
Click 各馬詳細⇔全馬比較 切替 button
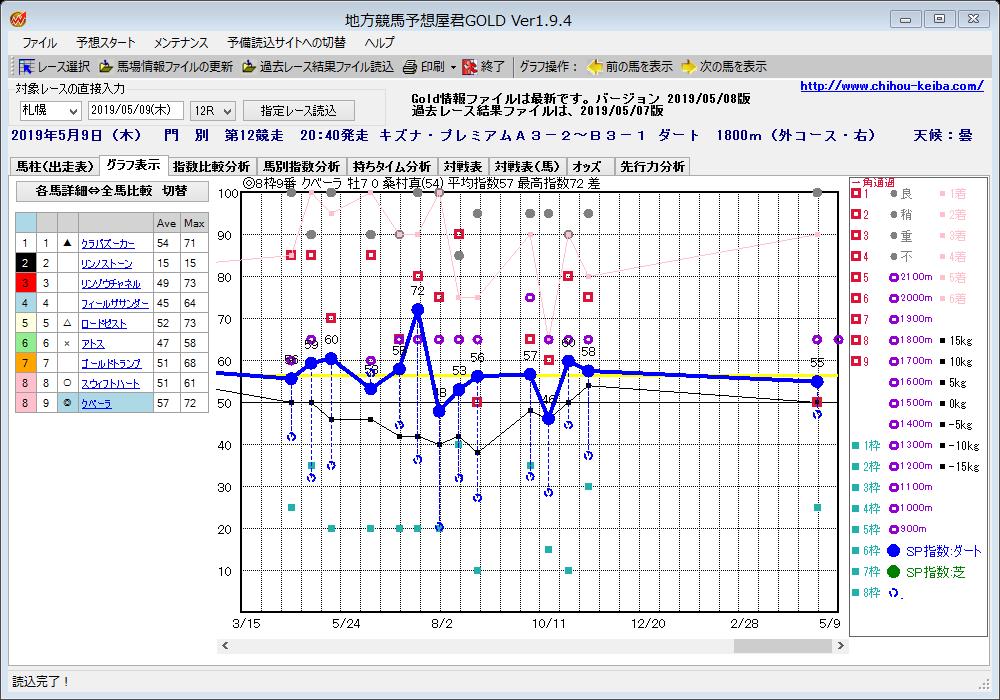click(112, 191)
